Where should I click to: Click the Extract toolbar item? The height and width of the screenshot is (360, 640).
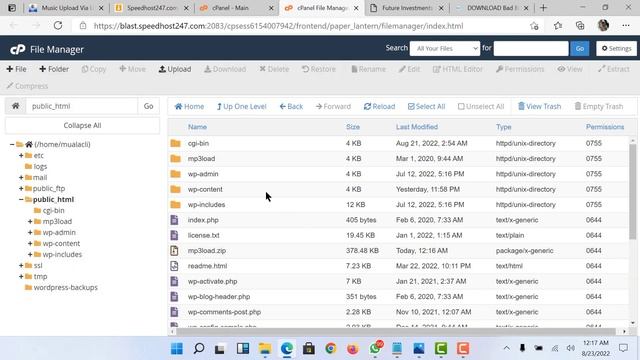click(613, 69)
